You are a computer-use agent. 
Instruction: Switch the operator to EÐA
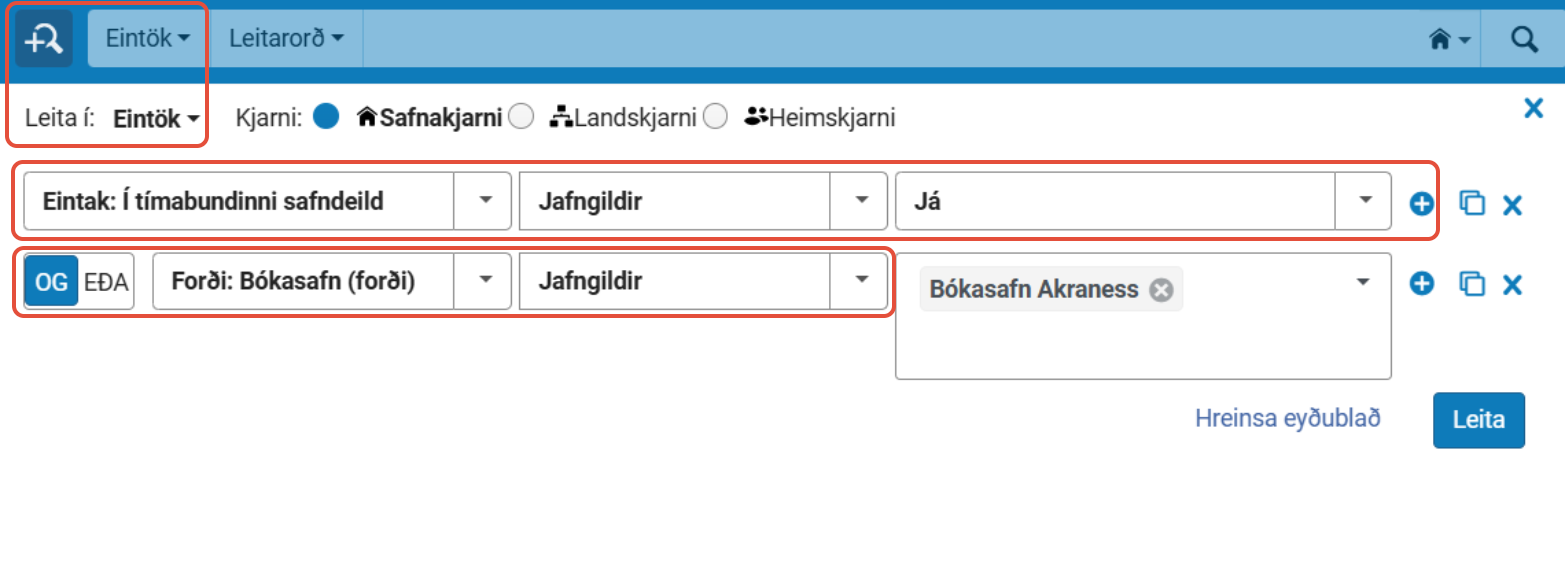tap(106, 281)
